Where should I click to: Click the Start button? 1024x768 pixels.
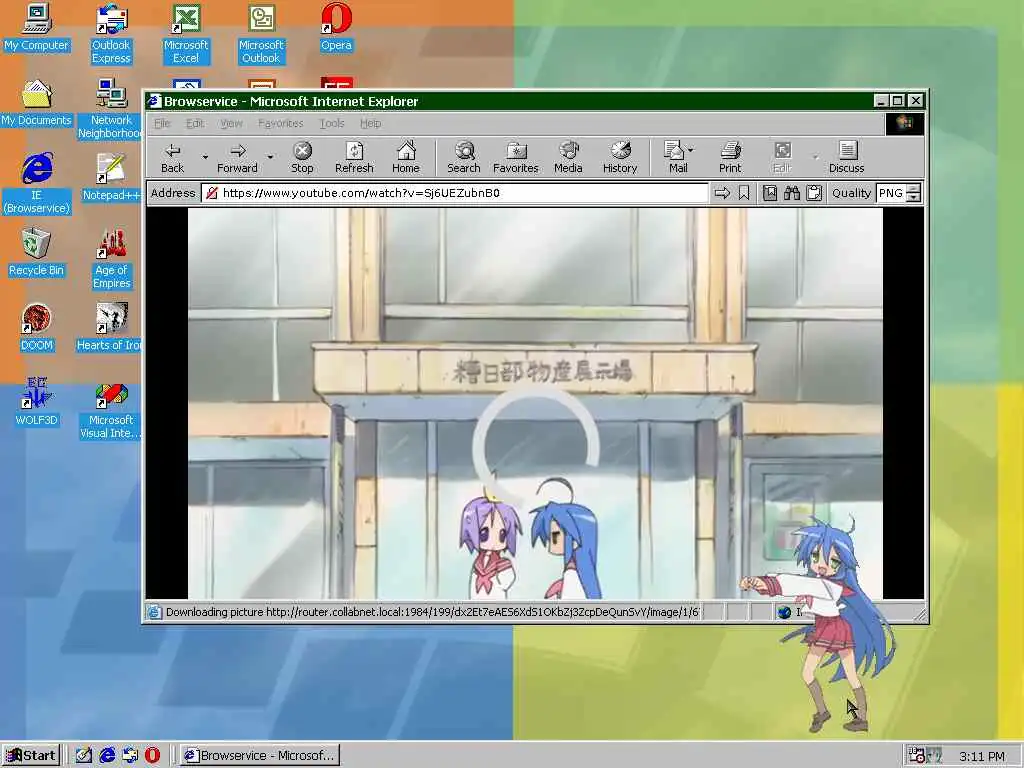tap(31, 756)
